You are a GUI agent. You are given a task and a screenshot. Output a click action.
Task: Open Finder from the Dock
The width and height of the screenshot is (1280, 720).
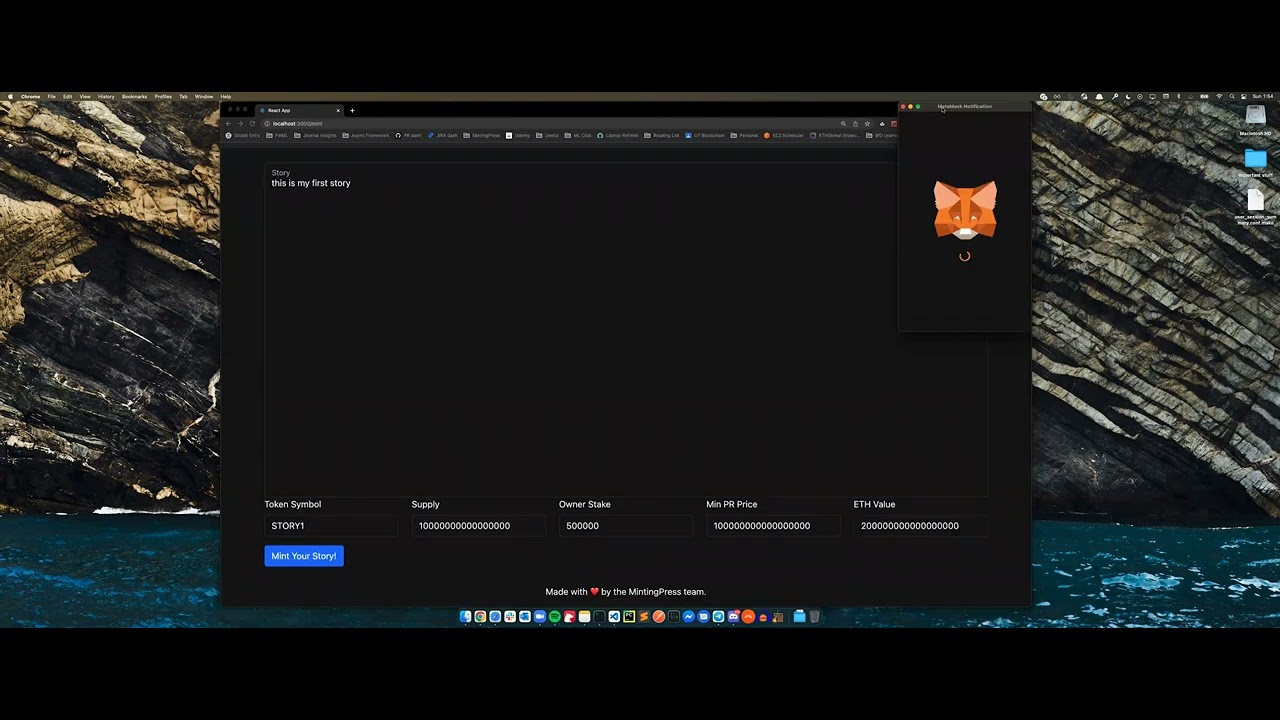465,617
